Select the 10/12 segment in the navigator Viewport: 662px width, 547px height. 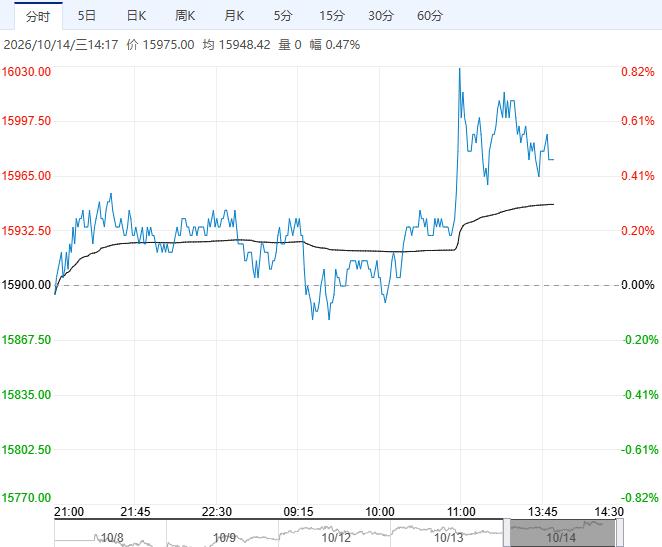tap(335, 533)
